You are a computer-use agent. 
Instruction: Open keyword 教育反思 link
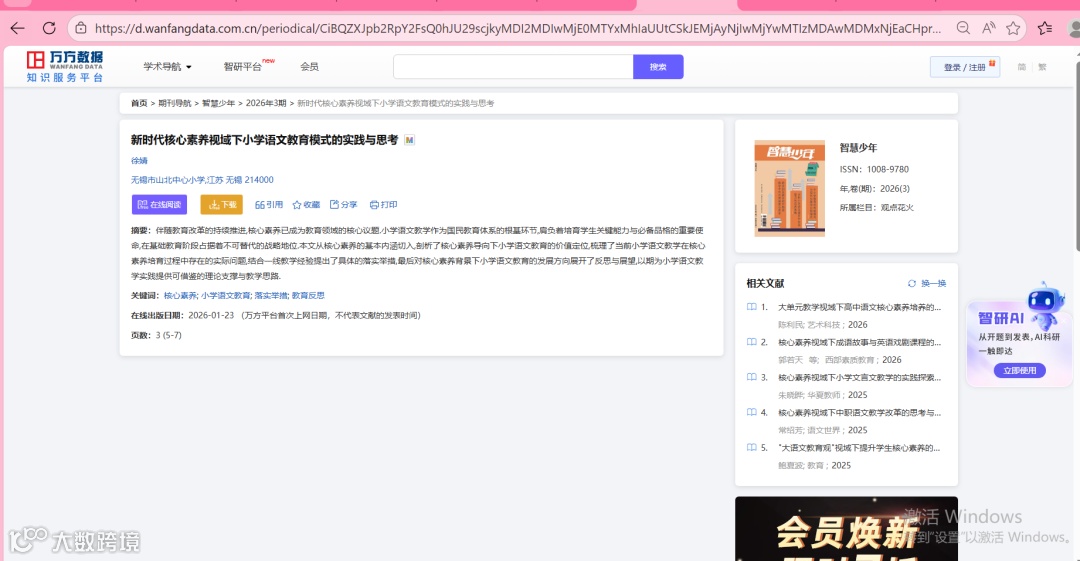[308, 296]
